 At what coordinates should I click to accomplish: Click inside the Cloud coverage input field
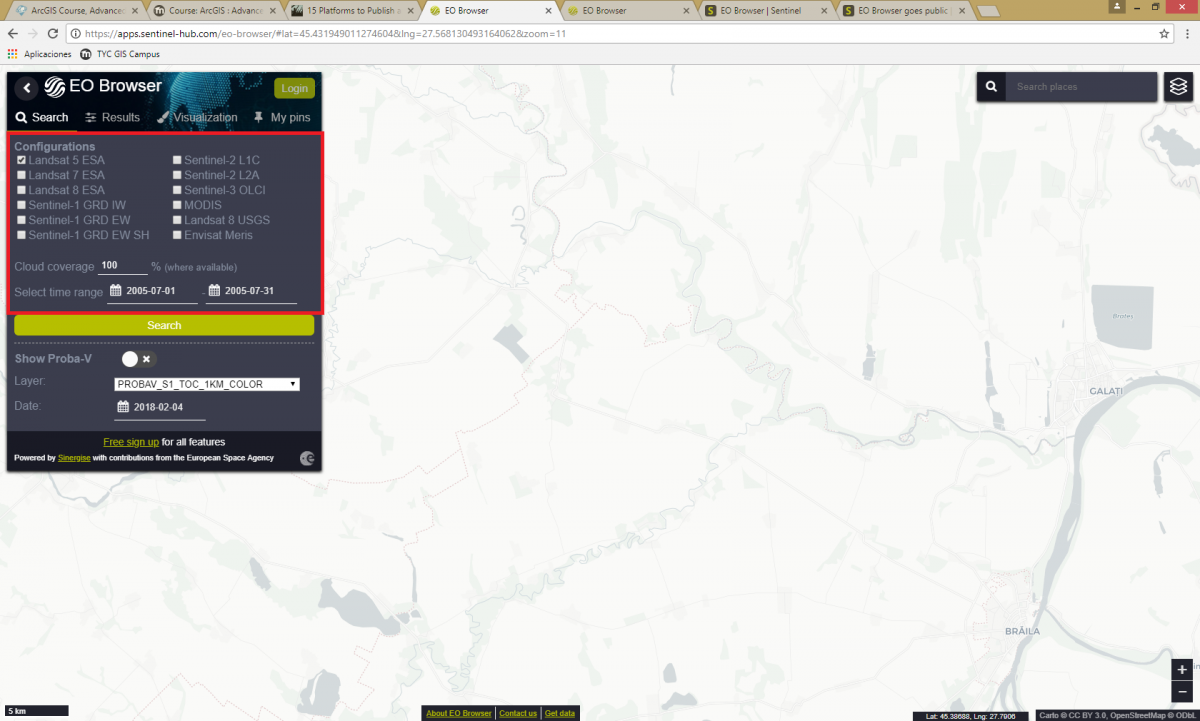coord(122,265)
